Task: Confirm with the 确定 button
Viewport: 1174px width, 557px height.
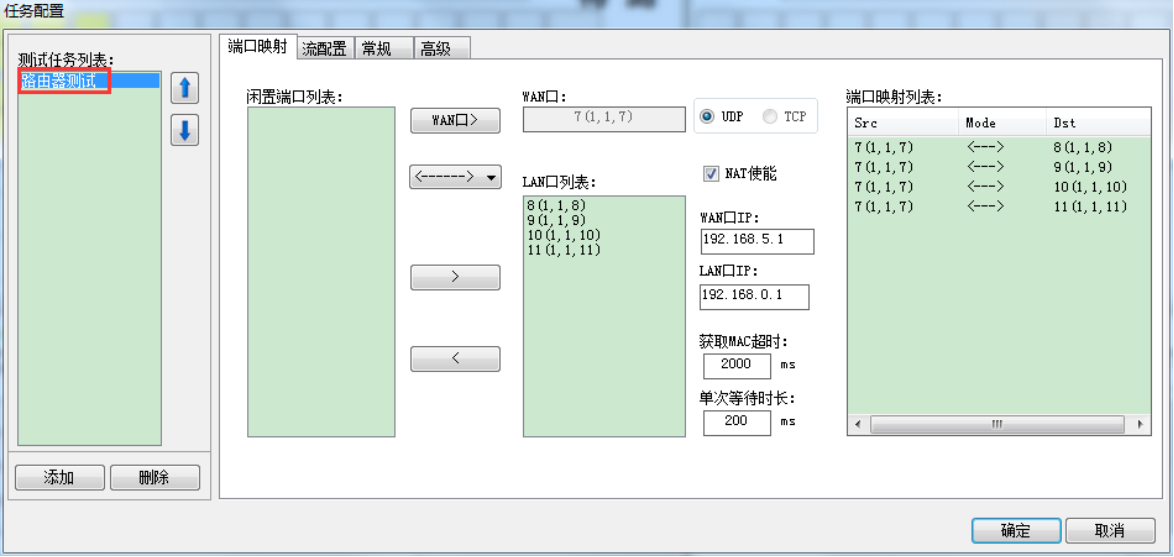Action: [x=1015, y=530]
